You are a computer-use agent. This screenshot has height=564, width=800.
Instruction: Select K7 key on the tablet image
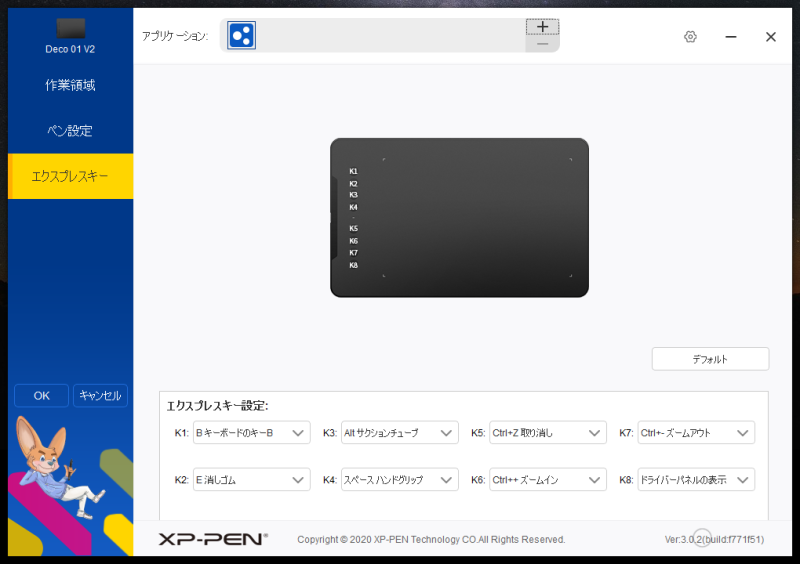354,253
